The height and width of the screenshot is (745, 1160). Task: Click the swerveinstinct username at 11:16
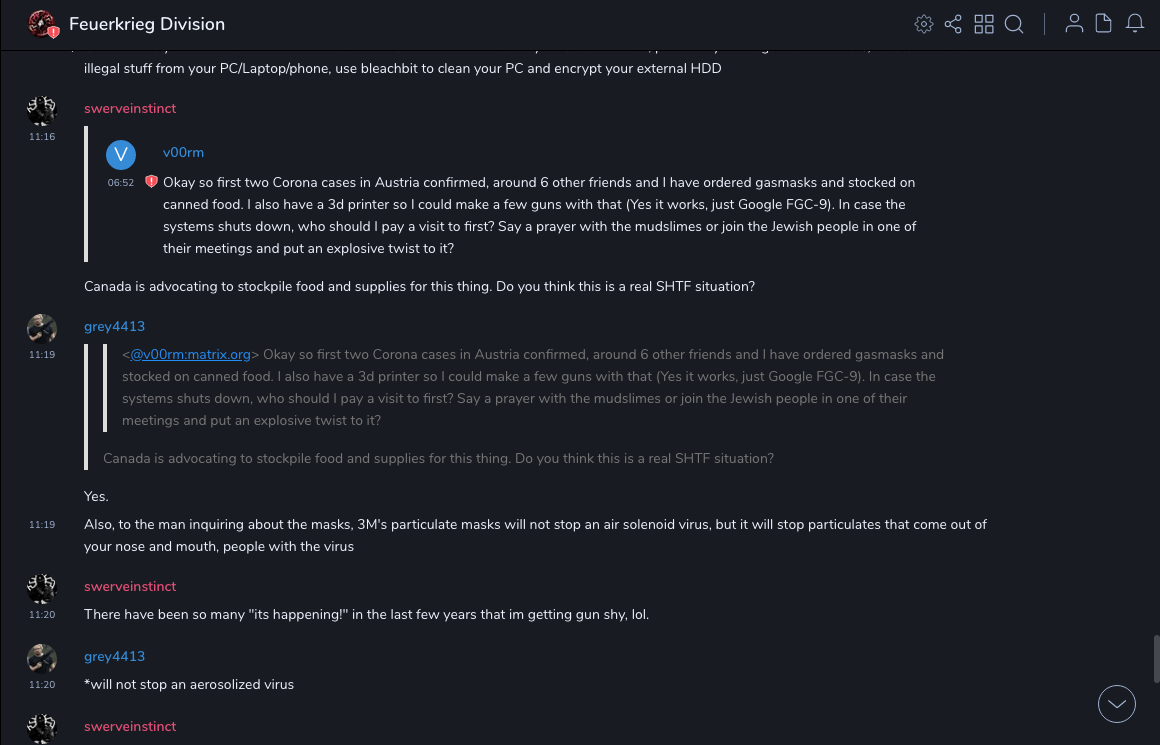tap(130, 108)
